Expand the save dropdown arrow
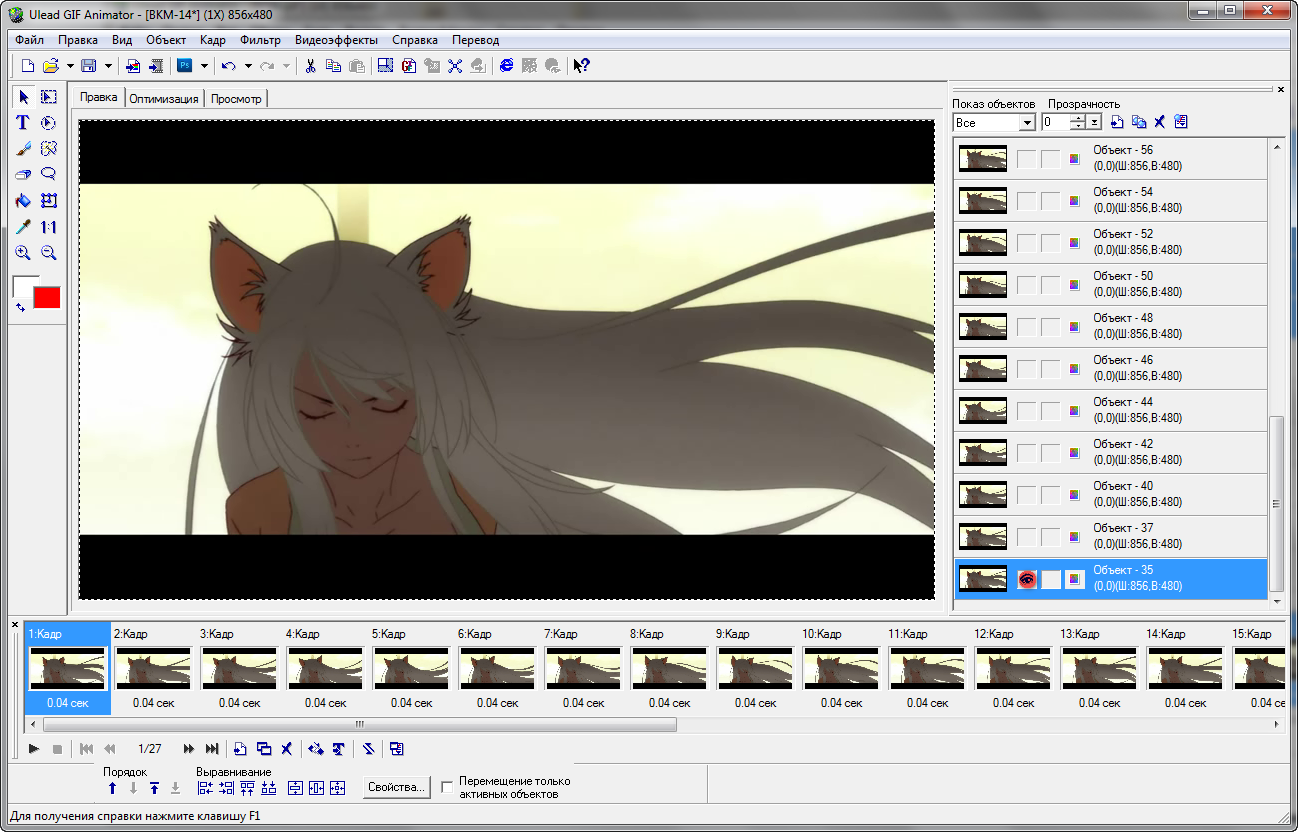 (x=107, y=66)
